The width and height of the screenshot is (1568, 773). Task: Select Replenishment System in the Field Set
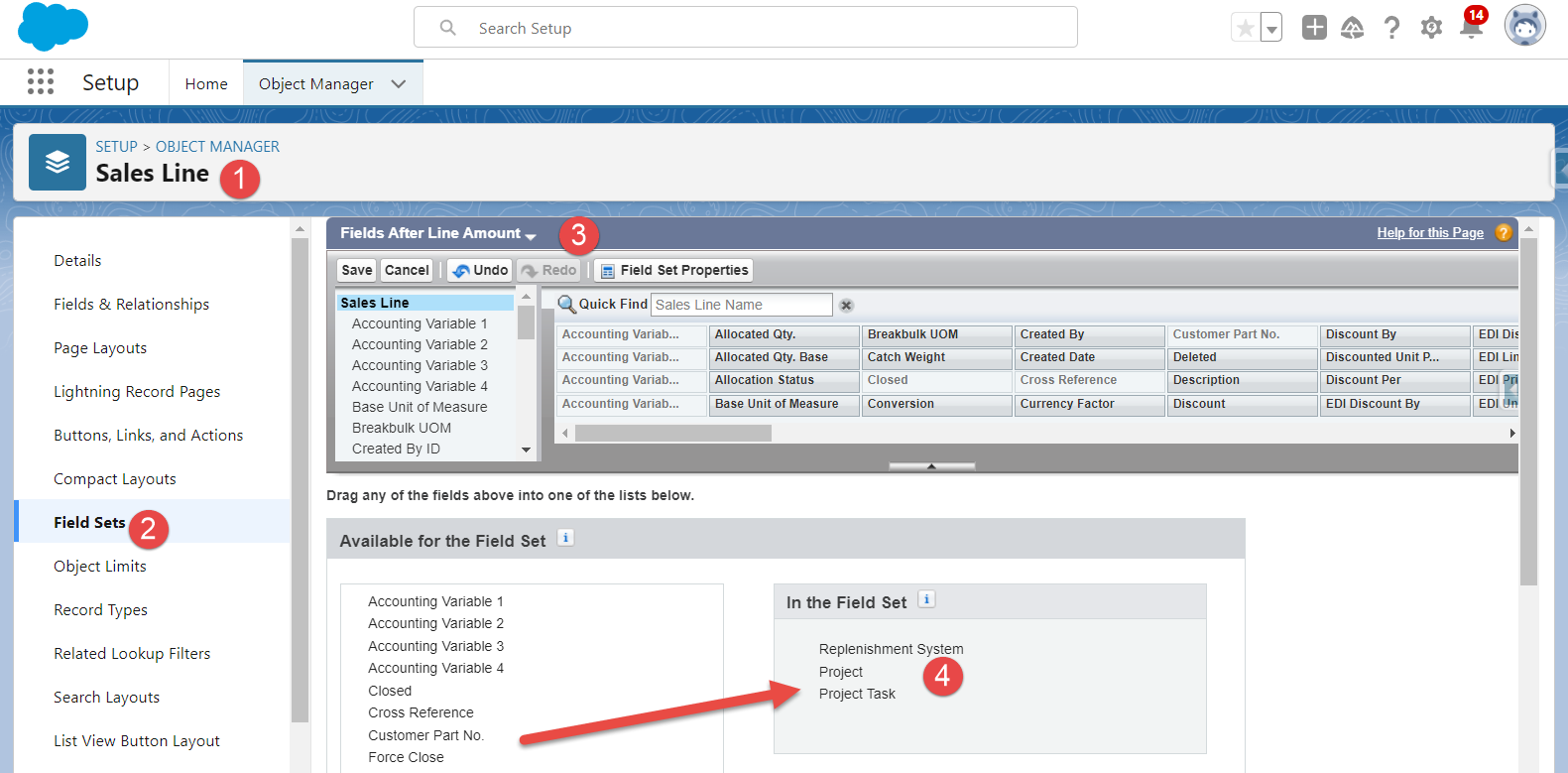(892, 649)
